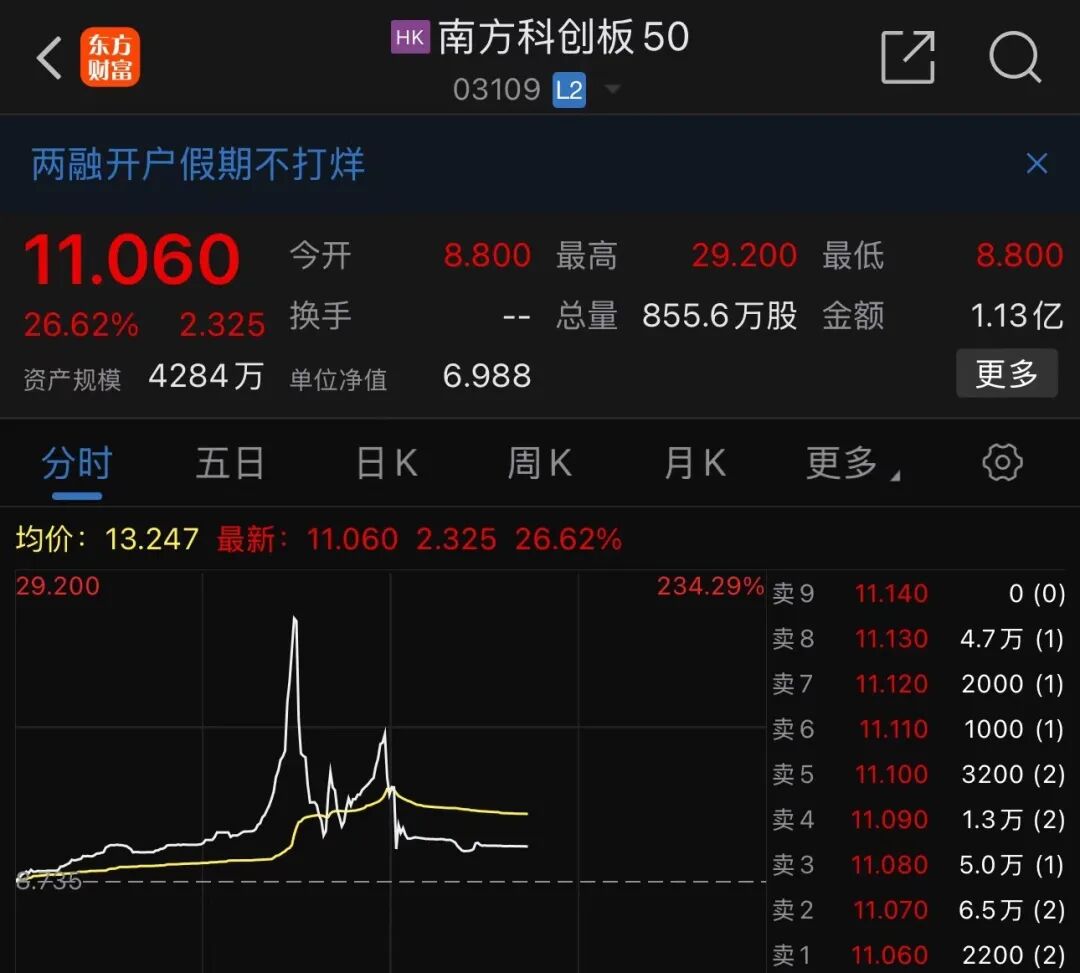
Task: Tap the current price 11.060 headline
Action: [x=132, y=260]
